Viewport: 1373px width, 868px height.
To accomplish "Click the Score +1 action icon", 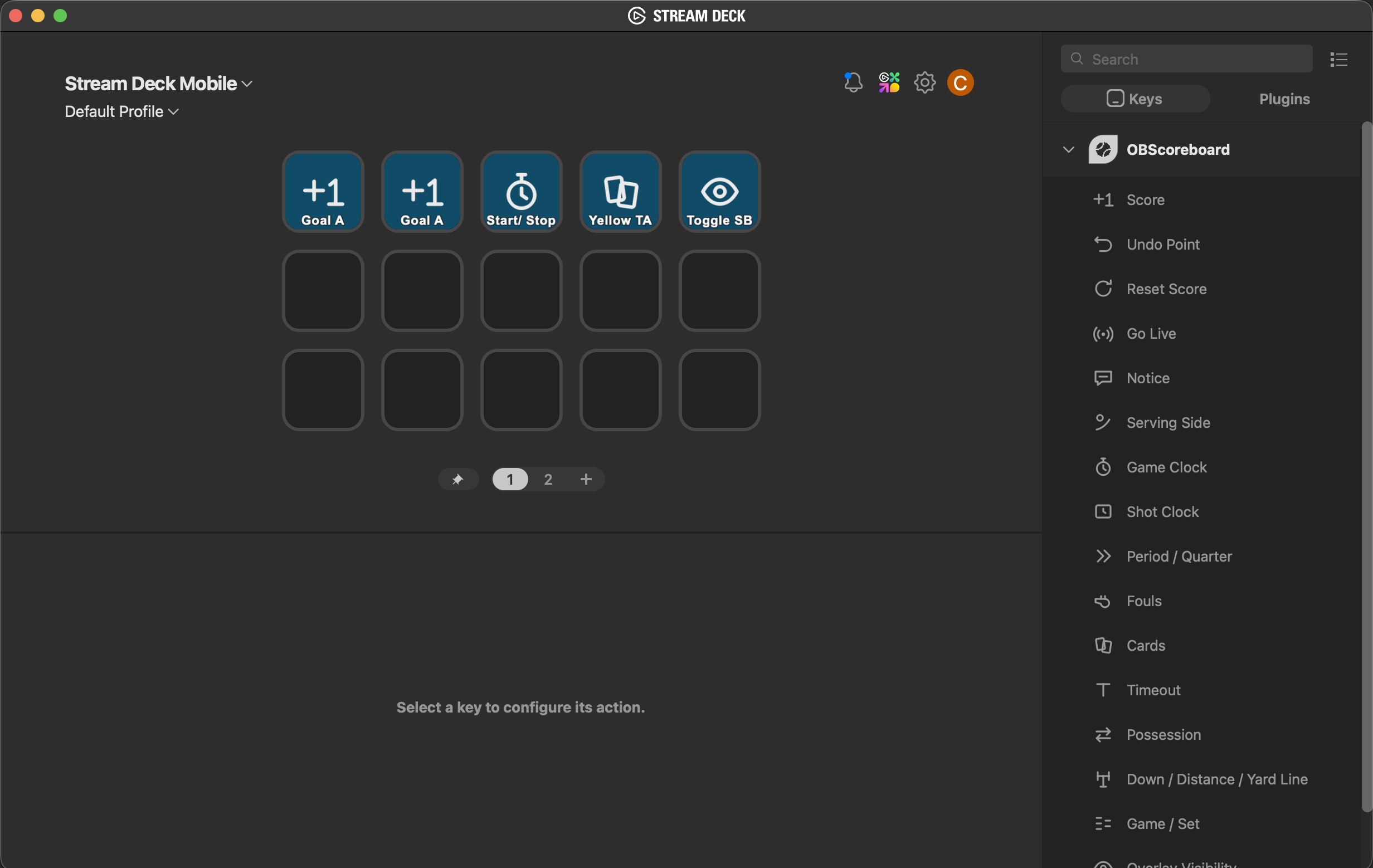I will point(1103,200).
